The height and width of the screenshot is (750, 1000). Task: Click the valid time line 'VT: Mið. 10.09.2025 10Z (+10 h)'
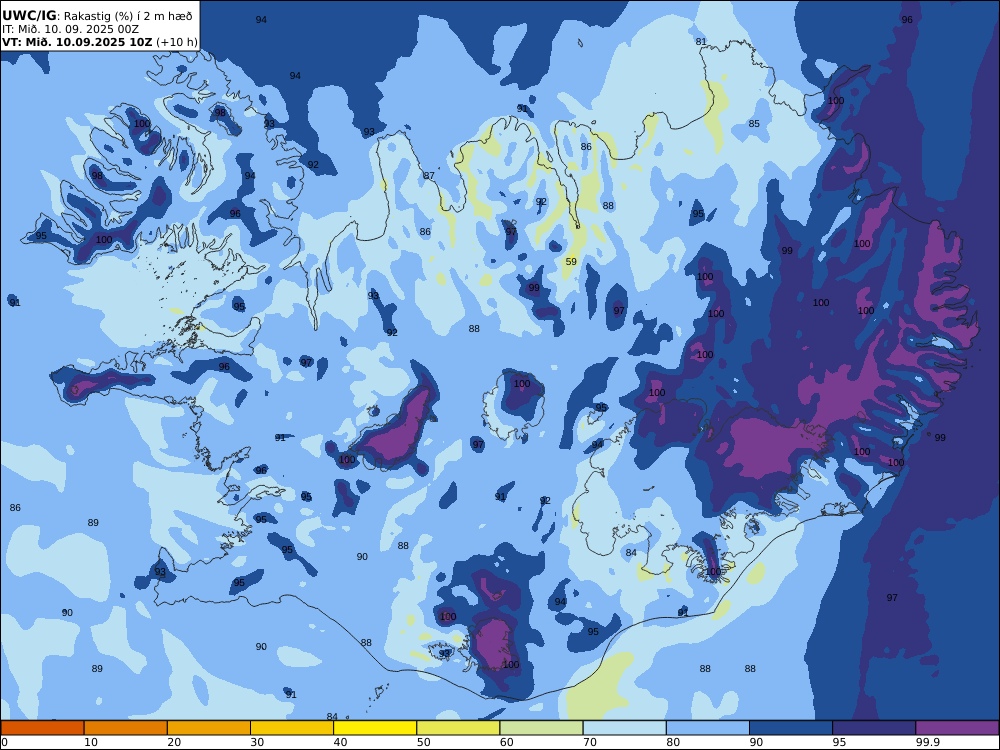(x=99, y=42)
